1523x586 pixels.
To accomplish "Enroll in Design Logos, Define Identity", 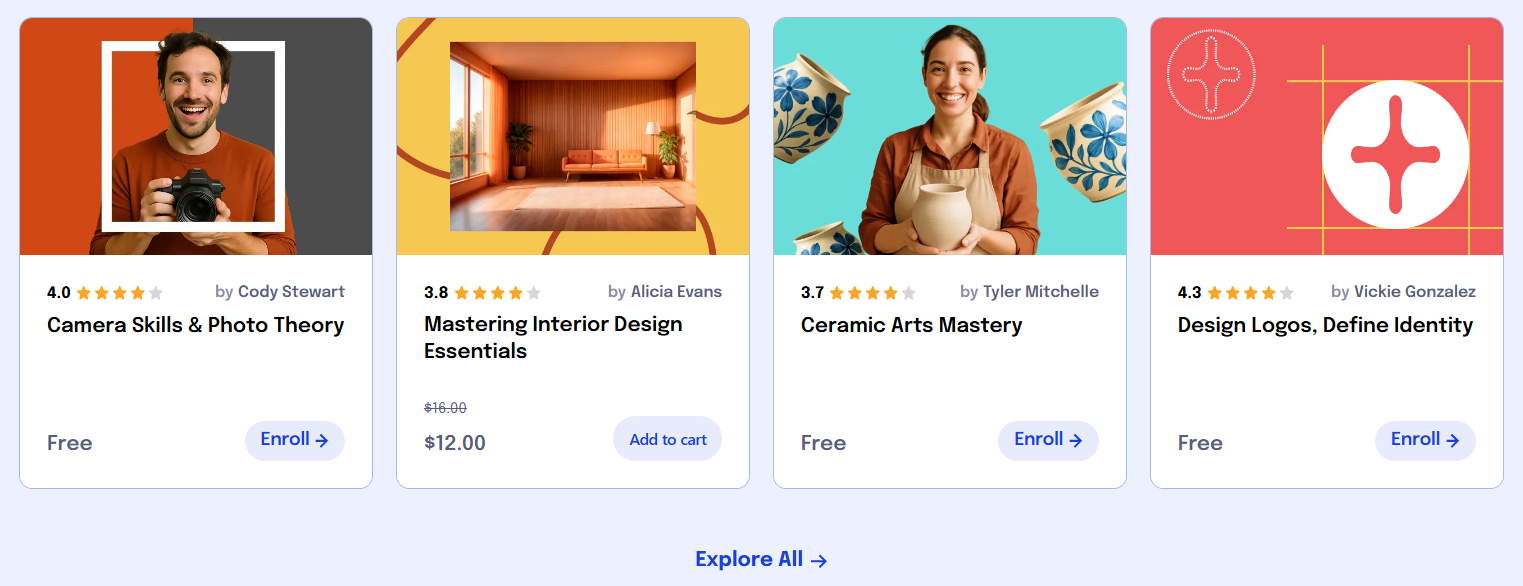I will pos(1425,441).
